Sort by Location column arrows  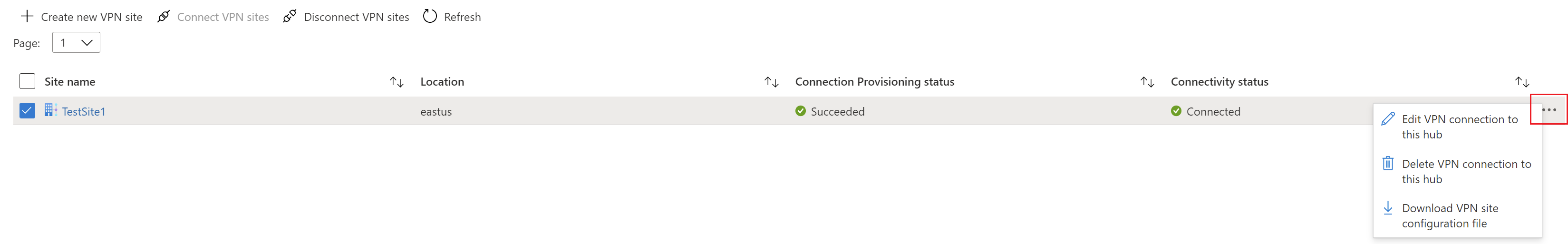[771, 82]
